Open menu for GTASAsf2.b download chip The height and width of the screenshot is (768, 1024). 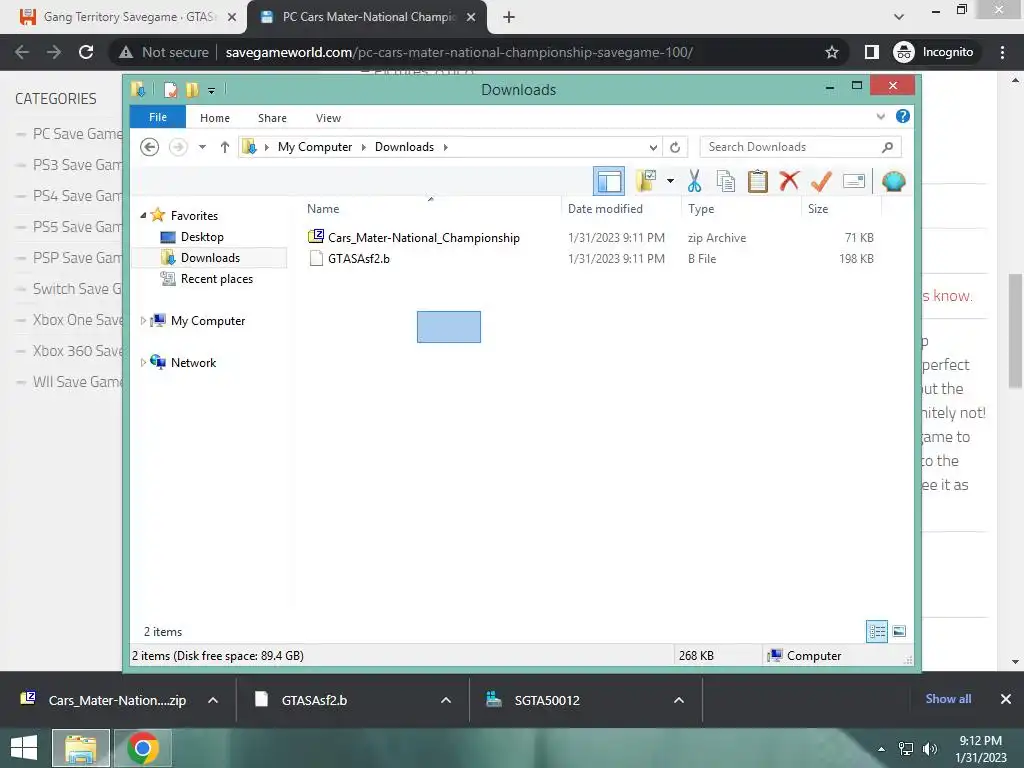coord(446,700)
